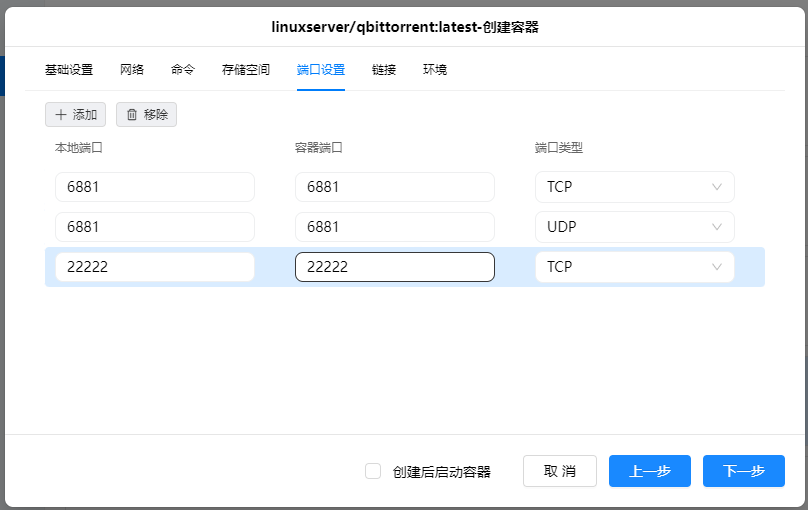The image size is (808, 510).
Task: Click local port field of first TCP row
Action: (155, 187)
